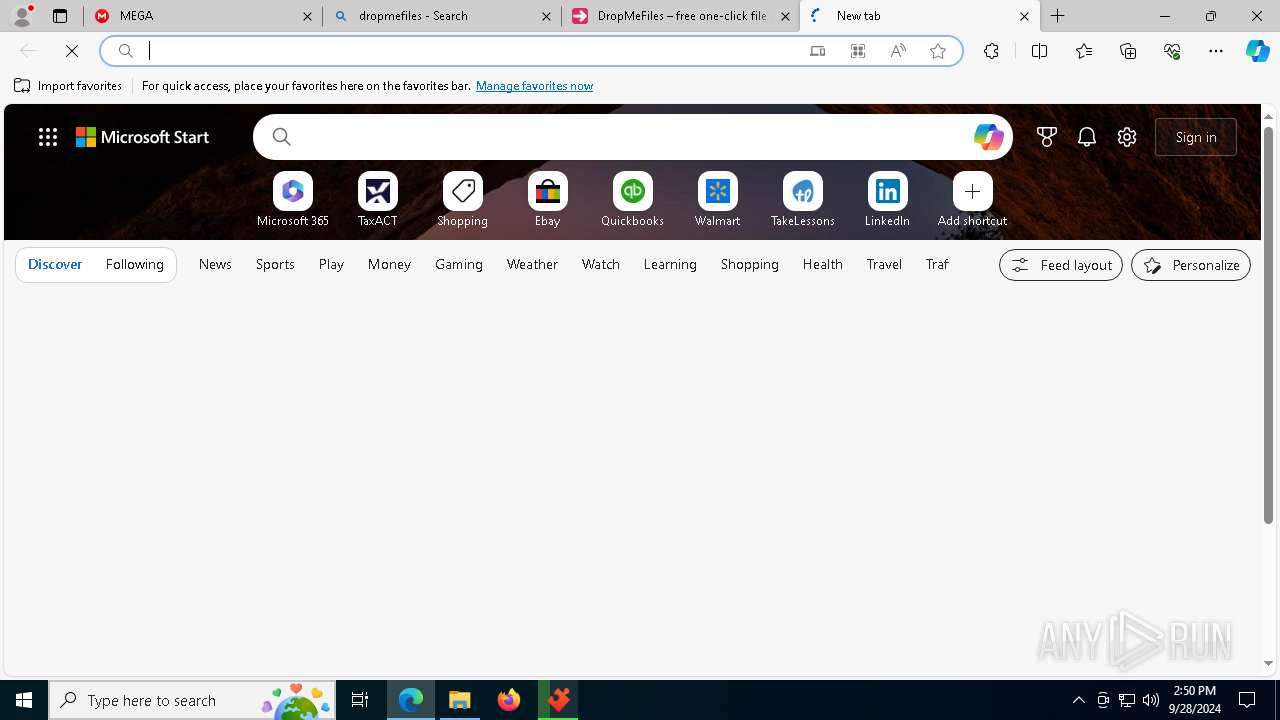Select the Following feed
The width and height of the screenshot is (1280, 720).
[134, 265]
